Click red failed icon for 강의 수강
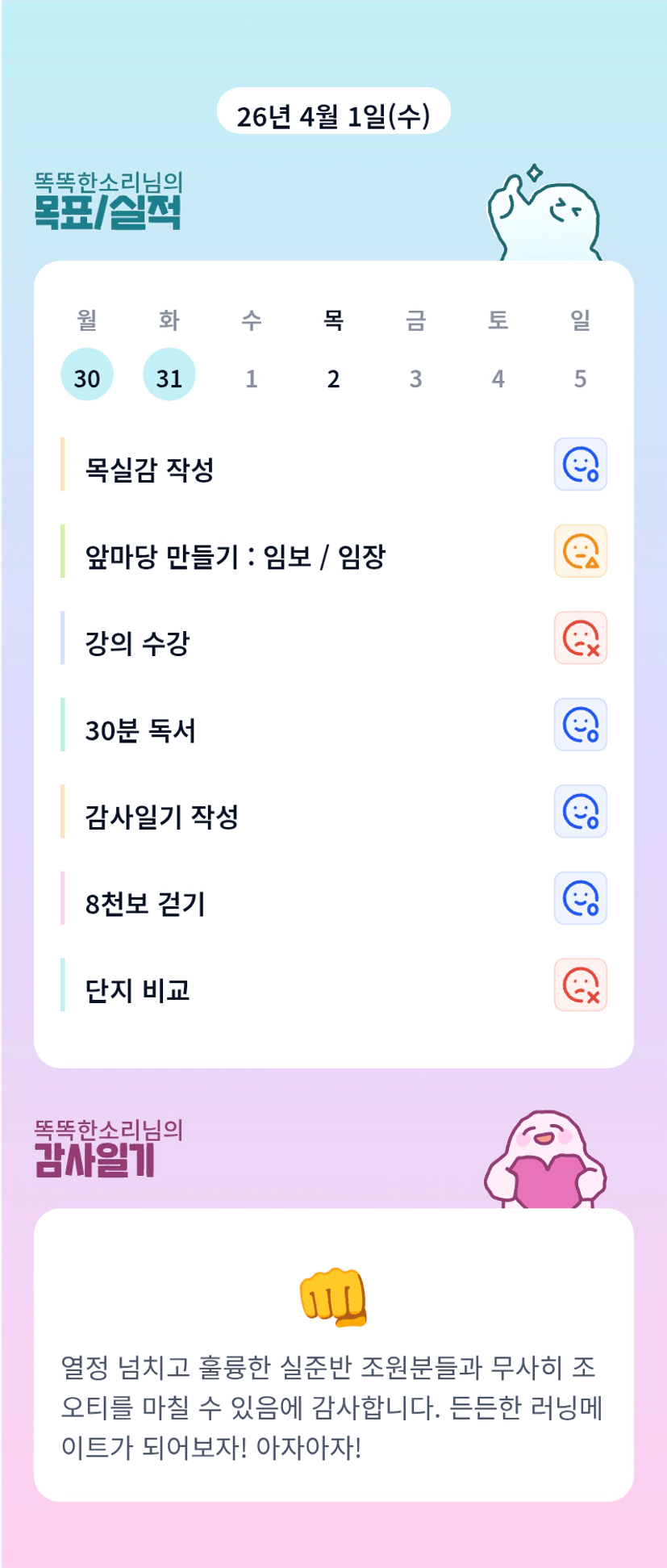Image resolution: width=667 pixels, height=1568 pixels. click(x=580, y=638)
